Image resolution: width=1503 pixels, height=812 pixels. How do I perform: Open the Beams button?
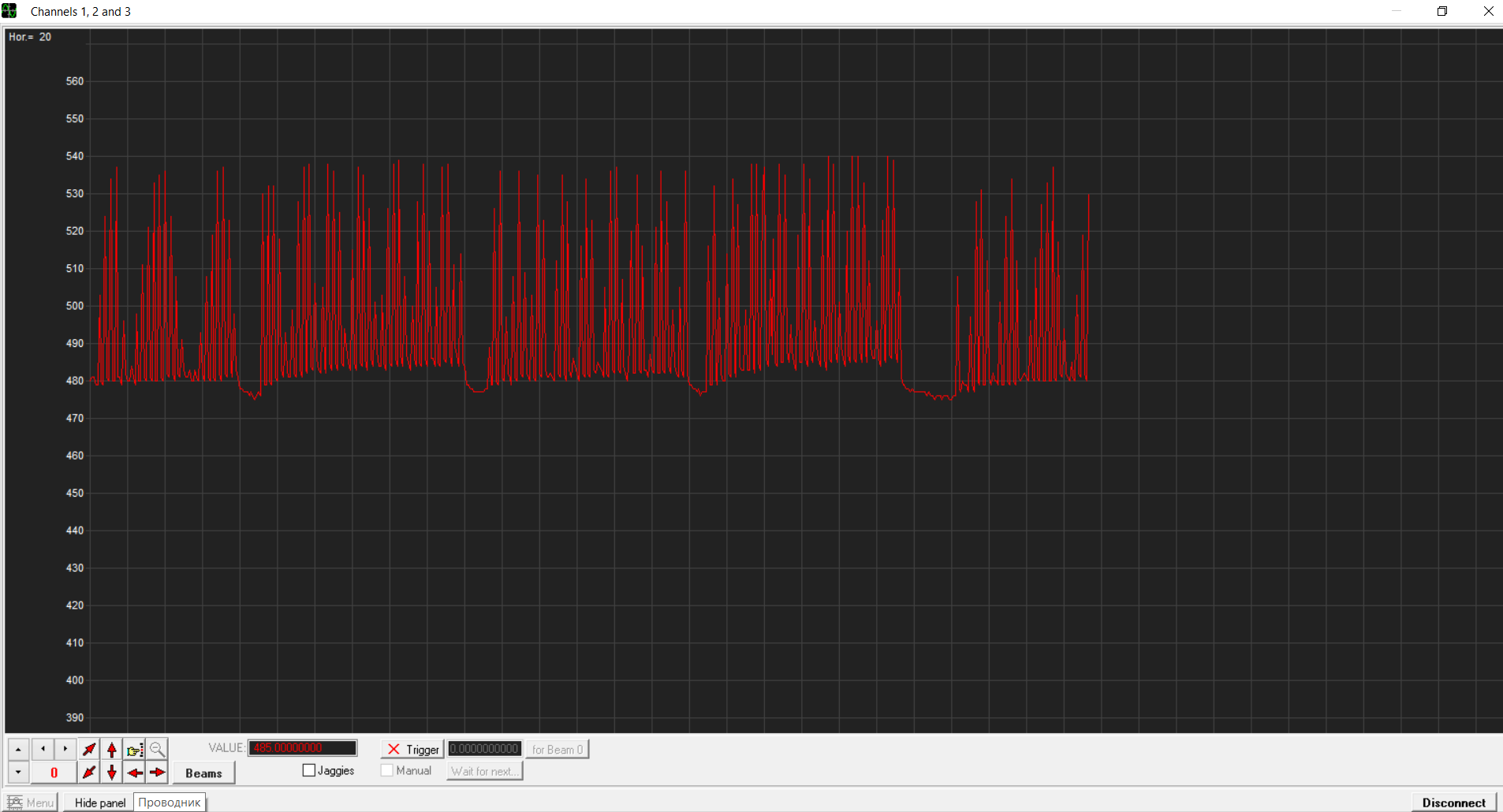(x=203, y=773)
